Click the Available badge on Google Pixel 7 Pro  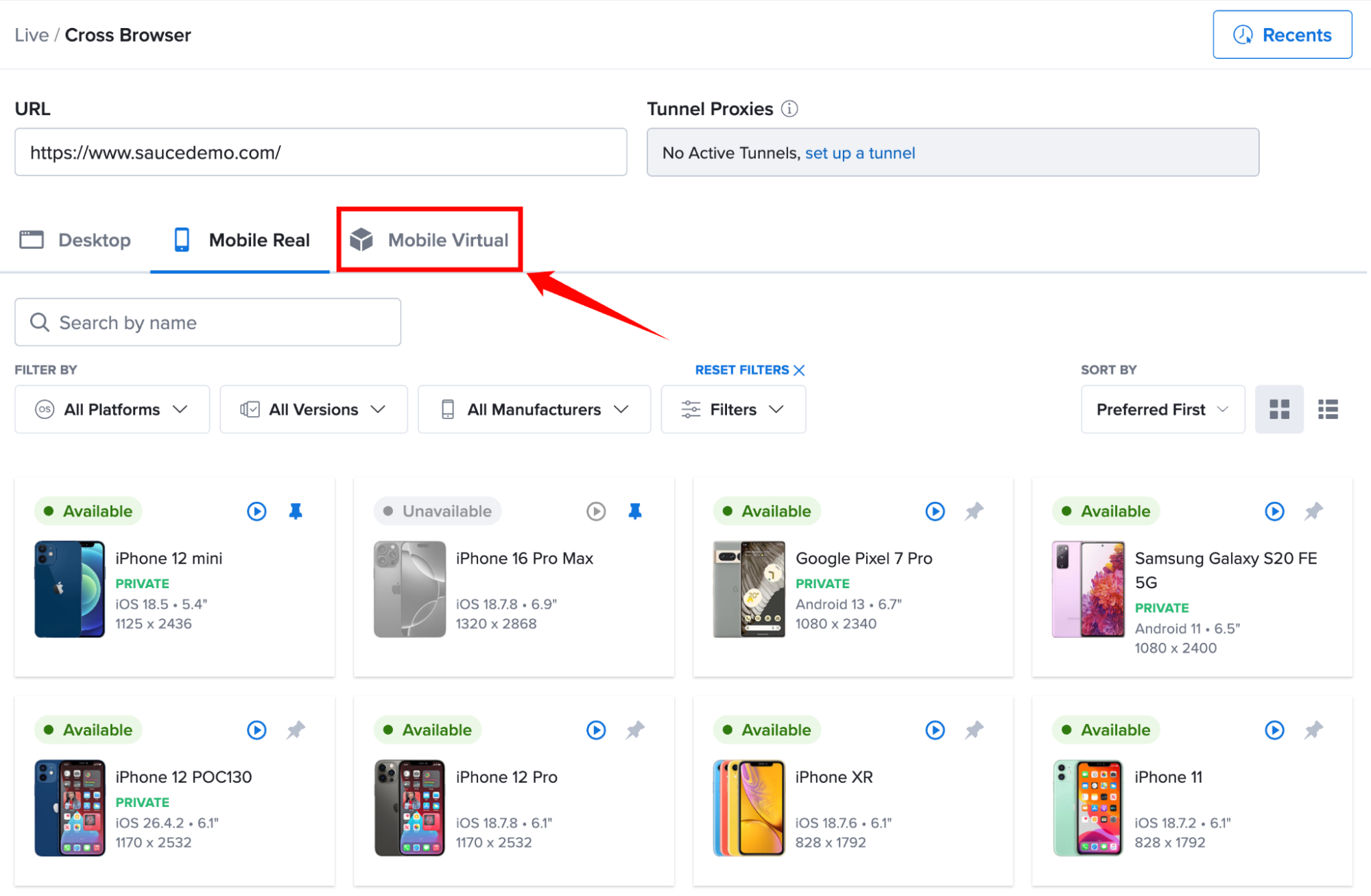(x=767, y=511)
